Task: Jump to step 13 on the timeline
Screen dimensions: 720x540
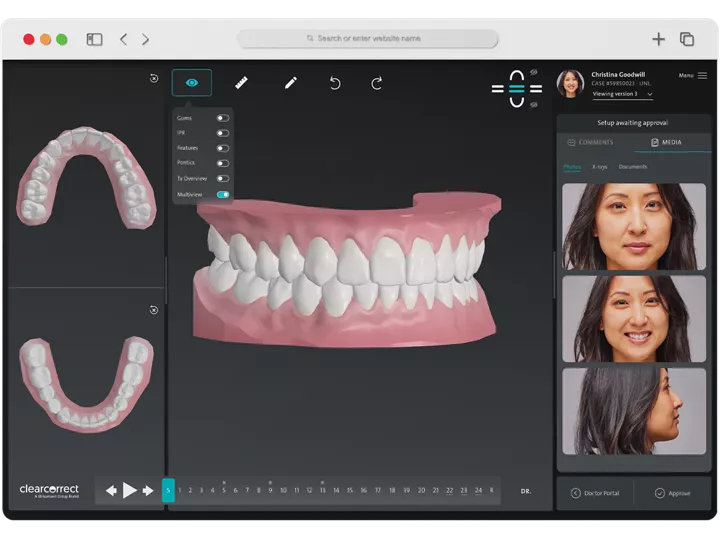Action: (322, 490)
